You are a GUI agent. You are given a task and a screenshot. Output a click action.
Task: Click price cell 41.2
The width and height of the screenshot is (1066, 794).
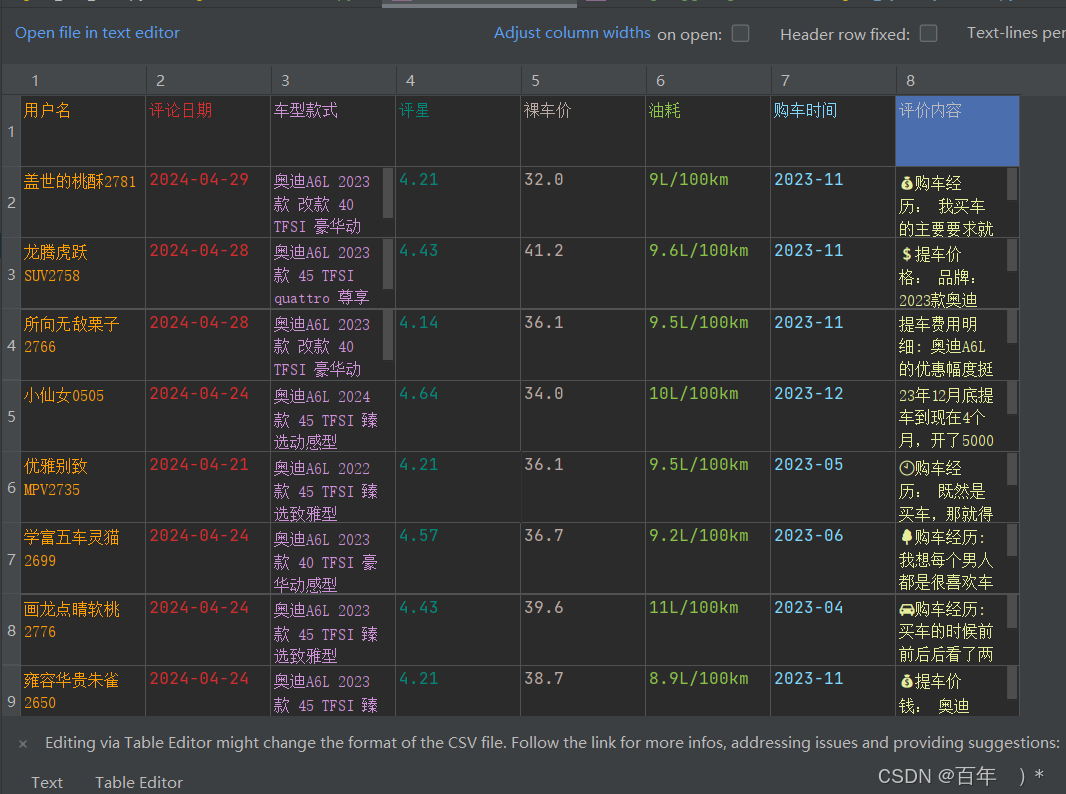pos(583,274)
